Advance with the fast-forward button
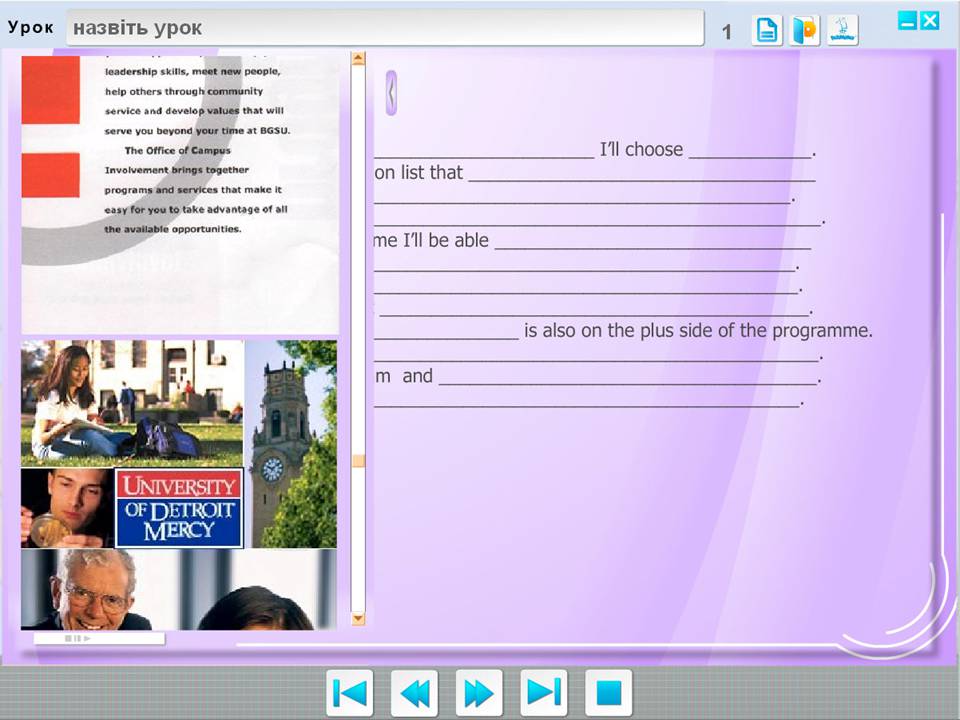Image resolution: width=960 pixels, height=720 pixels. pos(479,693)
